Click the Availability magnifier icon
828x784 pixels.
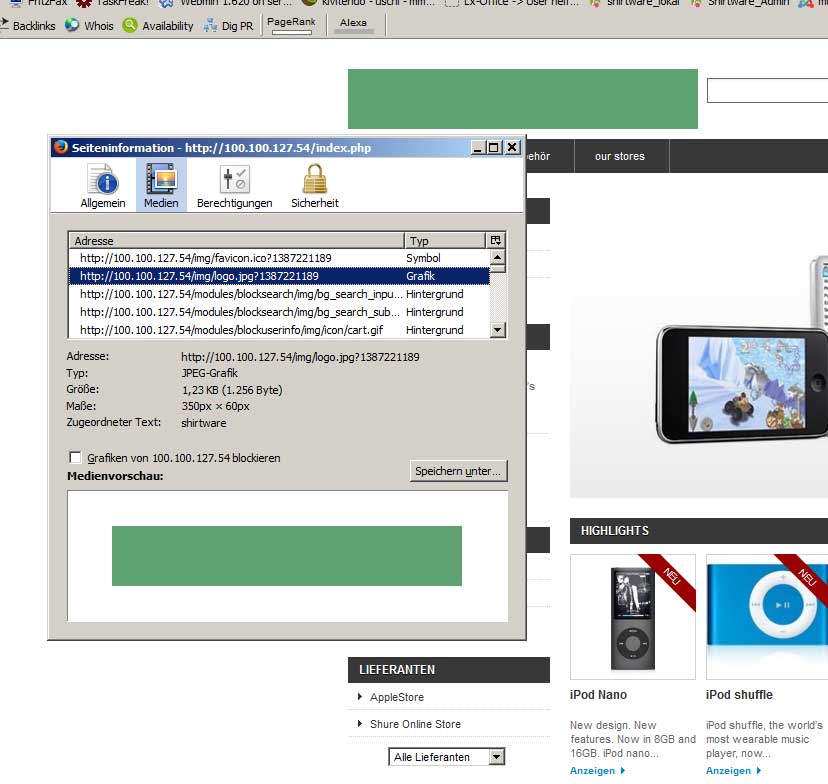(130, 25)
